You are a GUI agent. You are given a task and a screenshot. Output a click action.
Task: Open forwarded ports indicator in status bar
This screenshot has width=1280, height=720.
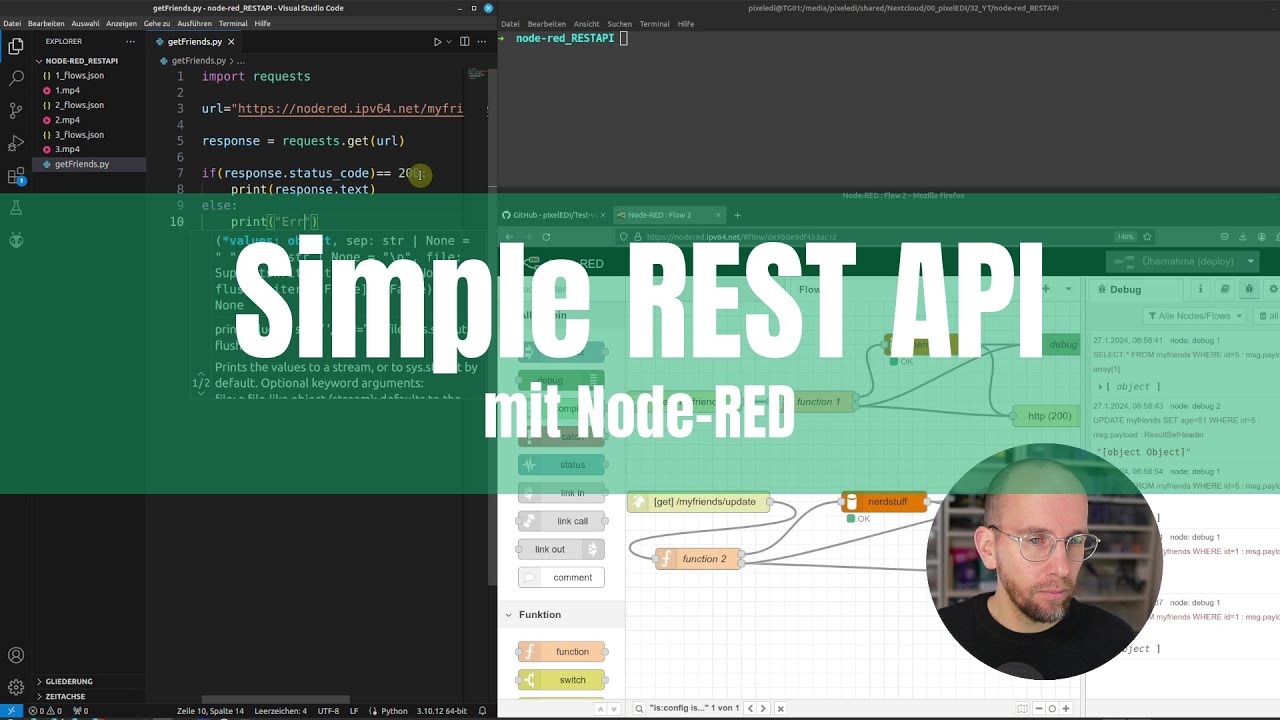(x=80, y=711)
